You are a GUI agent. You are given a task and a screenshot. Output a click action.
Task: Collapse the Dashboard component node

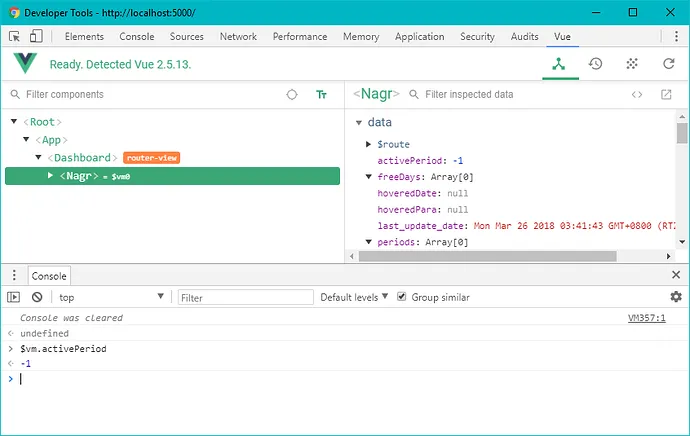coord(39,157)
